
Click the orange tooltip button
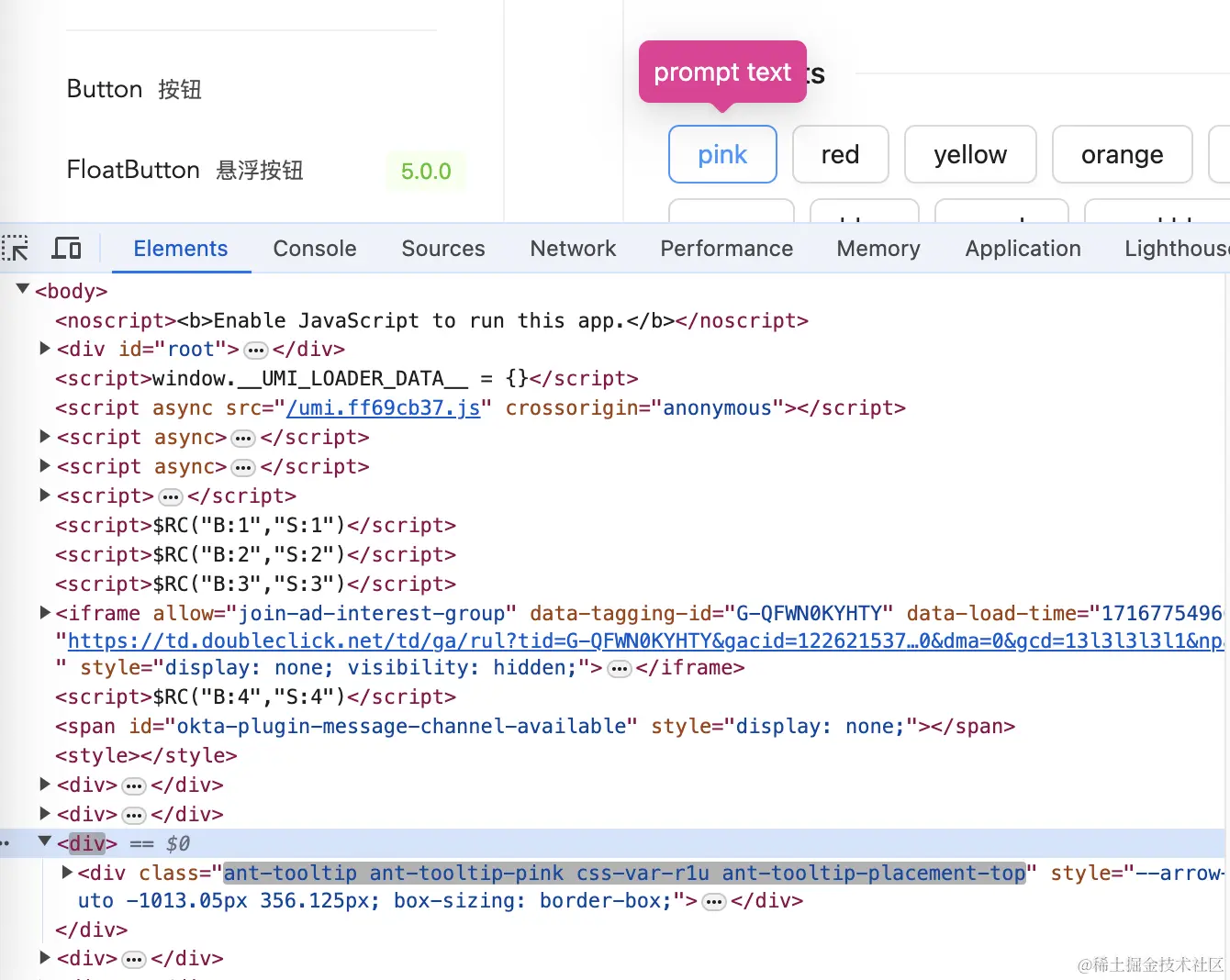pyautogui.click(x=1122, y=154)
